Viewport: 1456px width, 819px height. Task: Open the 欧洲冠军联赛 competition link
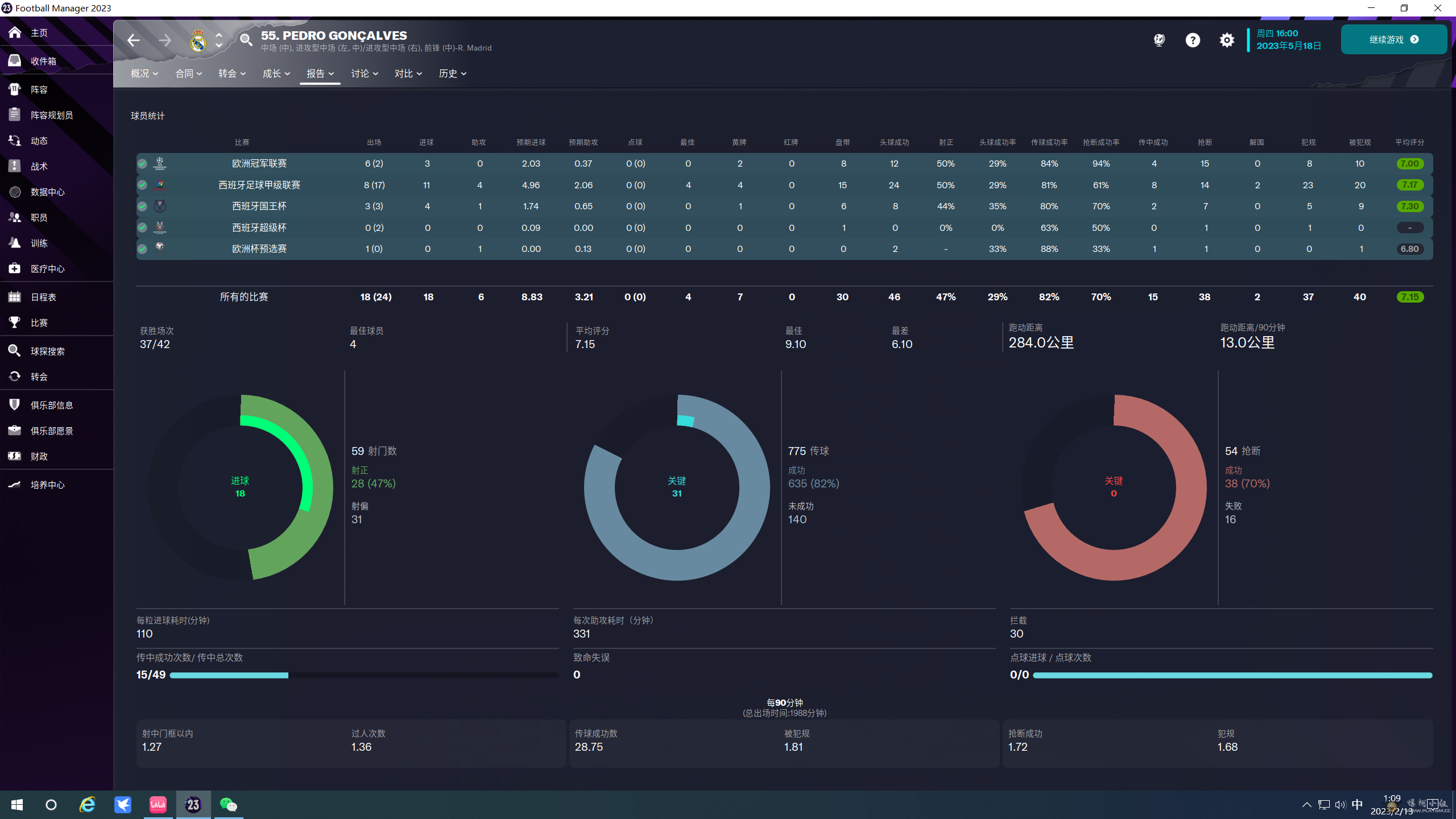259,164
